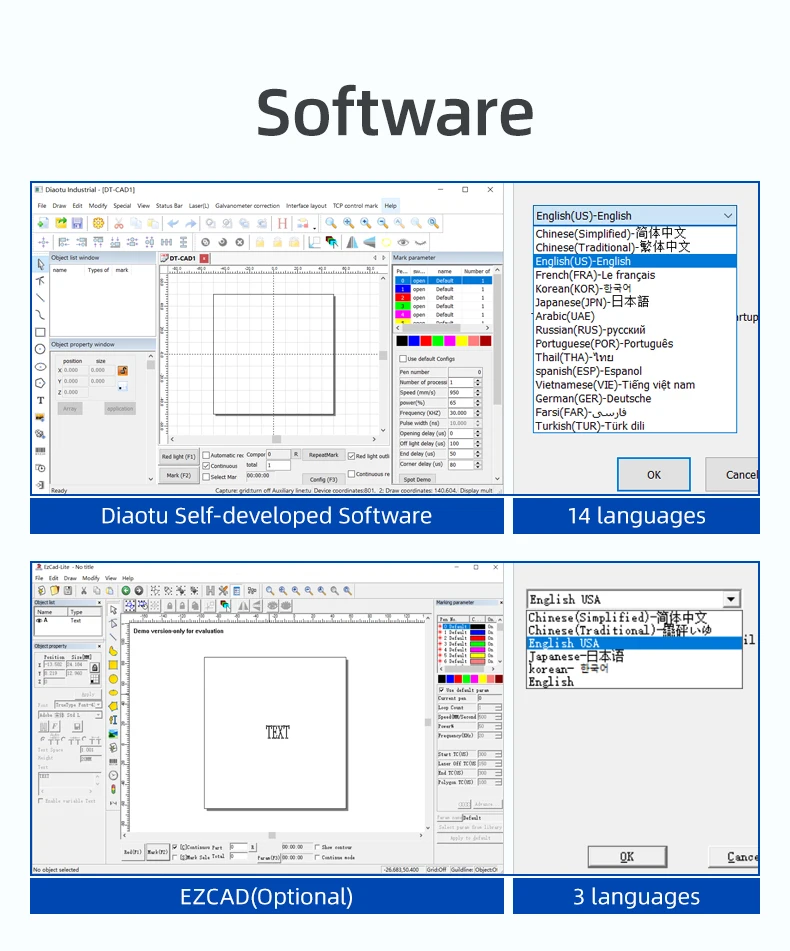Click the orange gear settings icon in Diaotu
This screenshot has width=790, height=951.
[98, 223]
